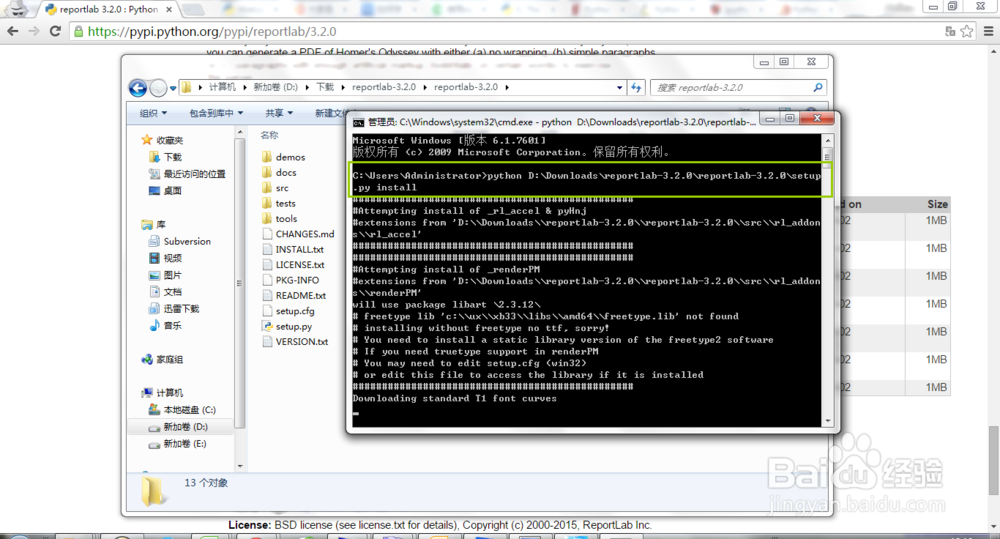1000x539 pixels.
Task: Open the 包含到库中 menu
Action: (x=216, y=113)
